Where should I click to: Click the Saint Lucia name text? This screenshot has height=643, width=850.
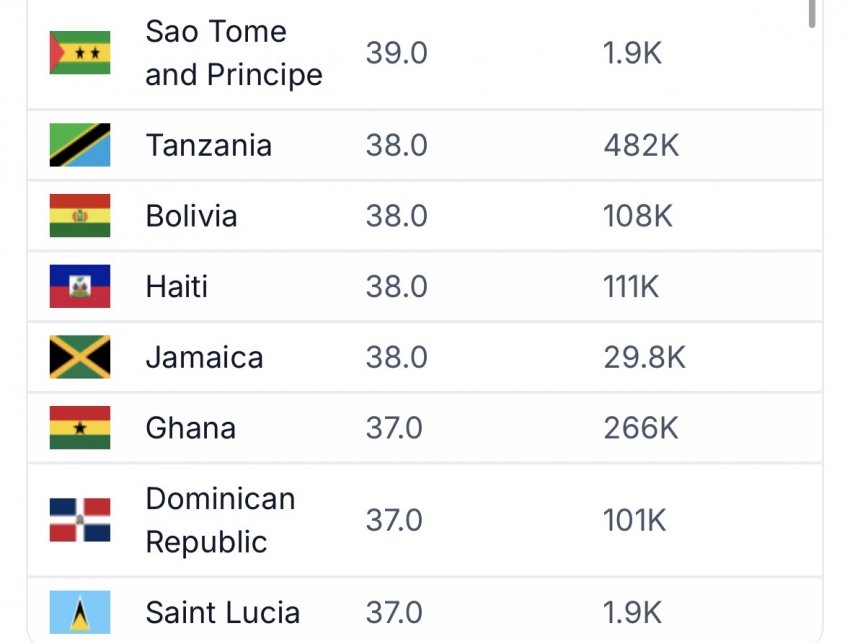click(x=223, y=613)
